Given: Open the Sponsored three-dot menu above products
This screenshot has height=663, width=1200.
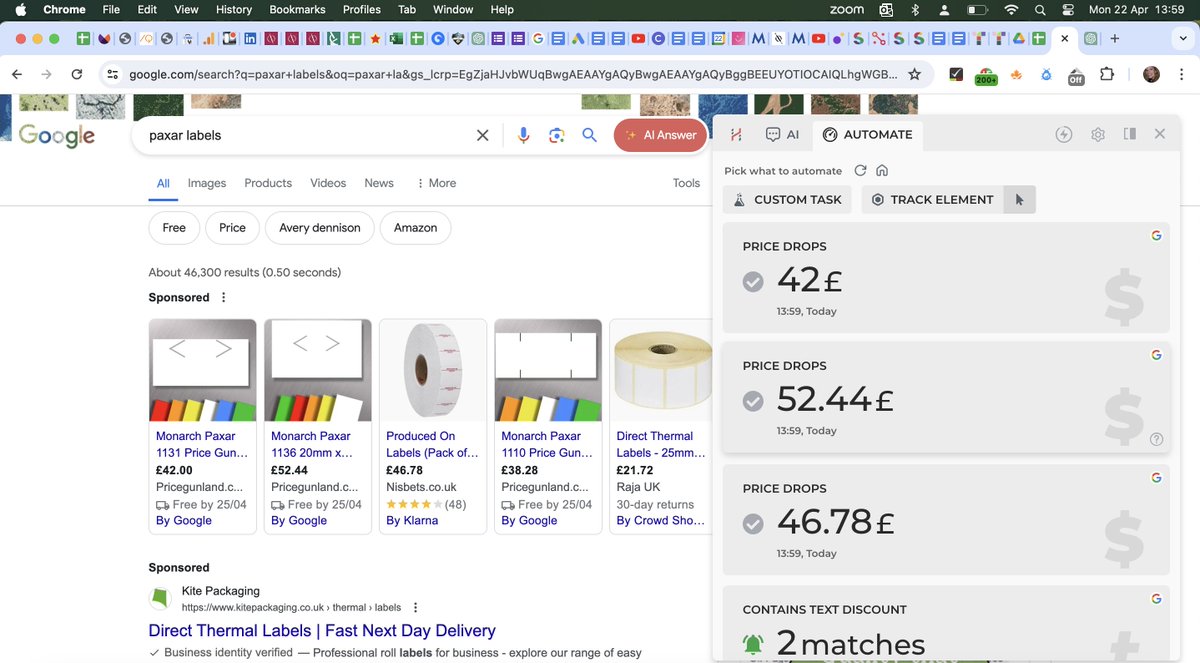Looking at the screenshot, I should tap(224, 297).
